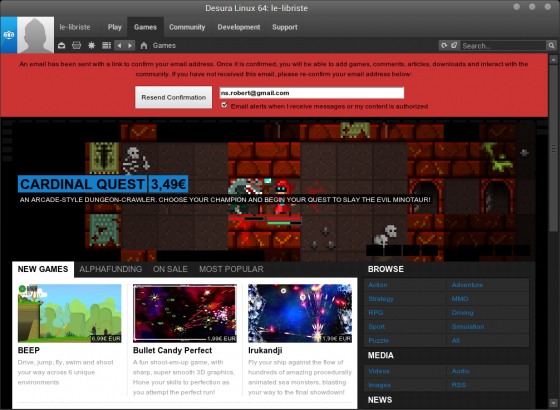Click the 6,99€ EUR price on BEEP
Viewport: 560px width, 410px height.
[106, 339]
